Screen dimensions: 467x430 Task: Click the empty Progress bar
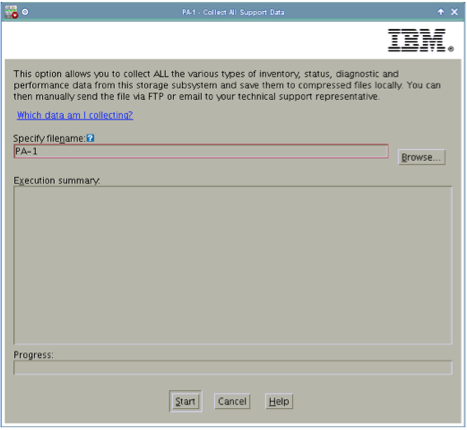[233, 368]
